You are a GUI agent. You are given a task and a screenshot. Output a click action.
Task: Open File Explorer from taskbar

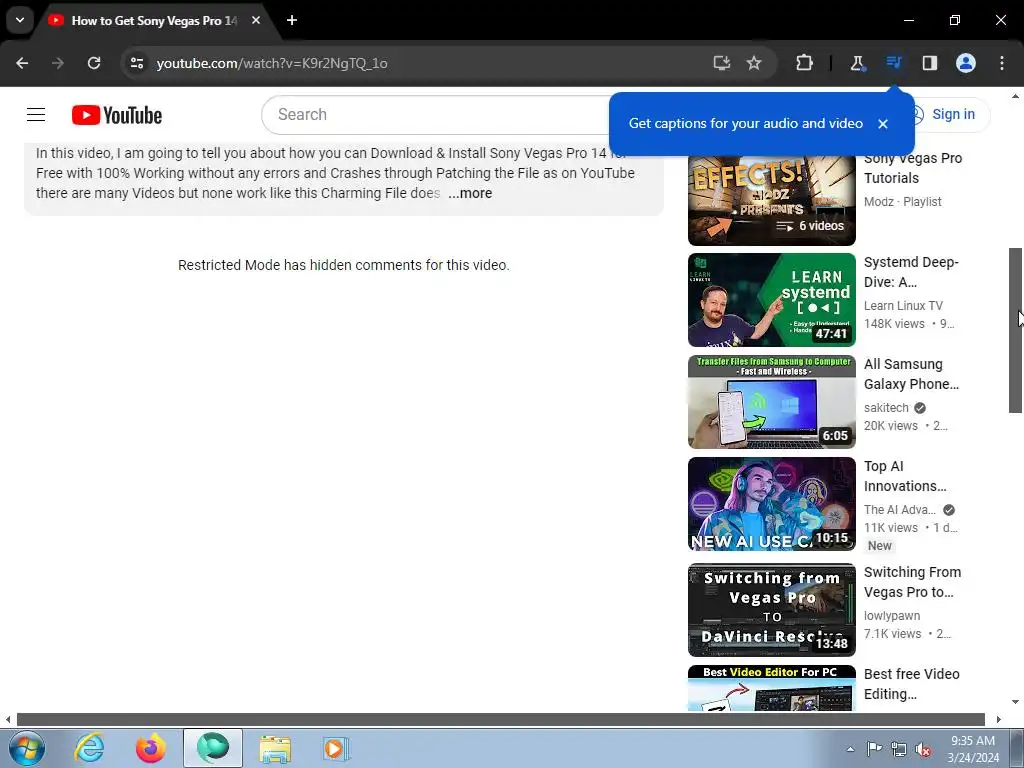pos(275,748)
